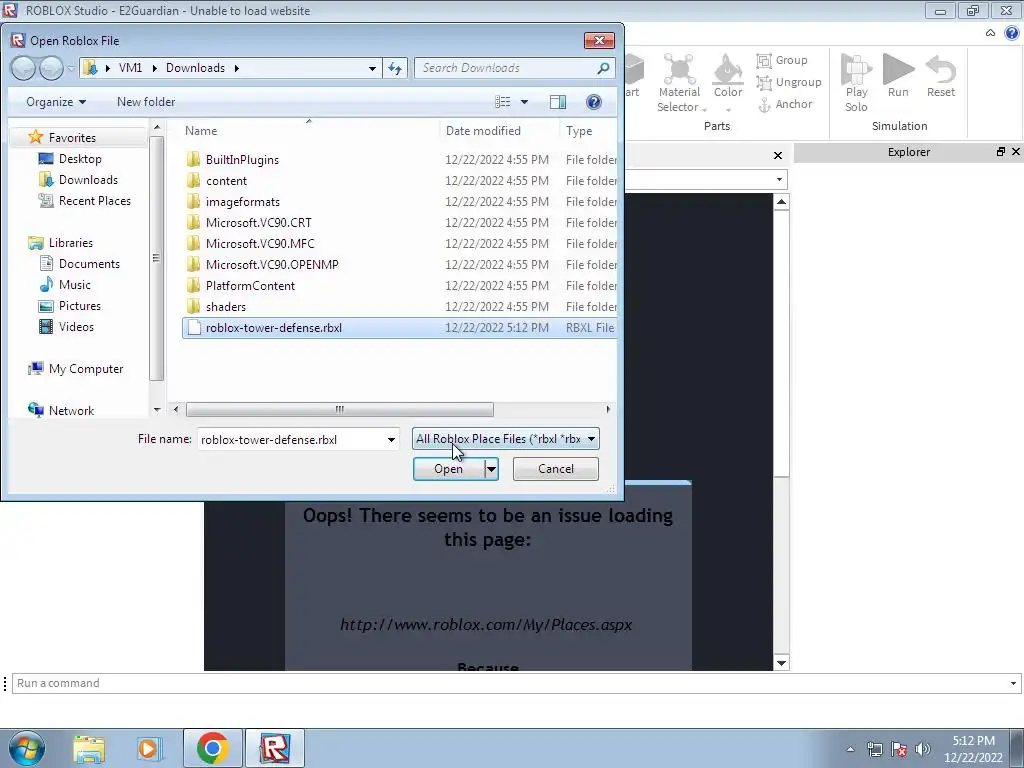Open Windows Explorer from the taskbar
This screenshot has width=1024, height=768.
click(89, 748)
